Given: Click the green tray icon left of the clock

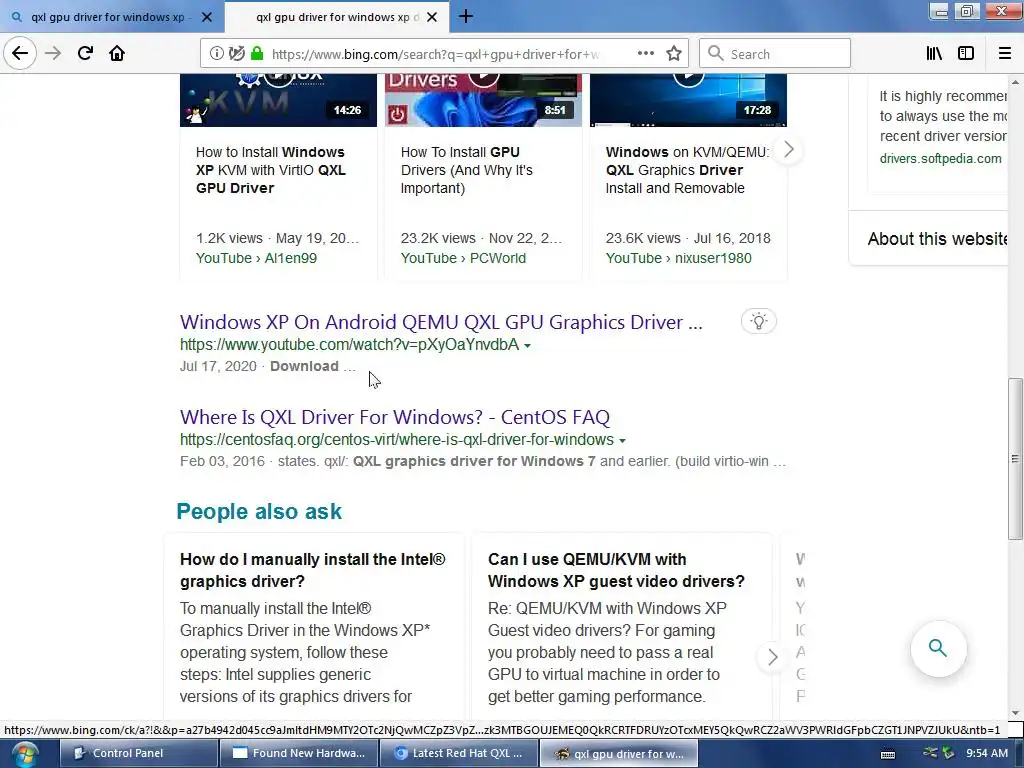Looking at the screenshot, I should click(948, 753).
